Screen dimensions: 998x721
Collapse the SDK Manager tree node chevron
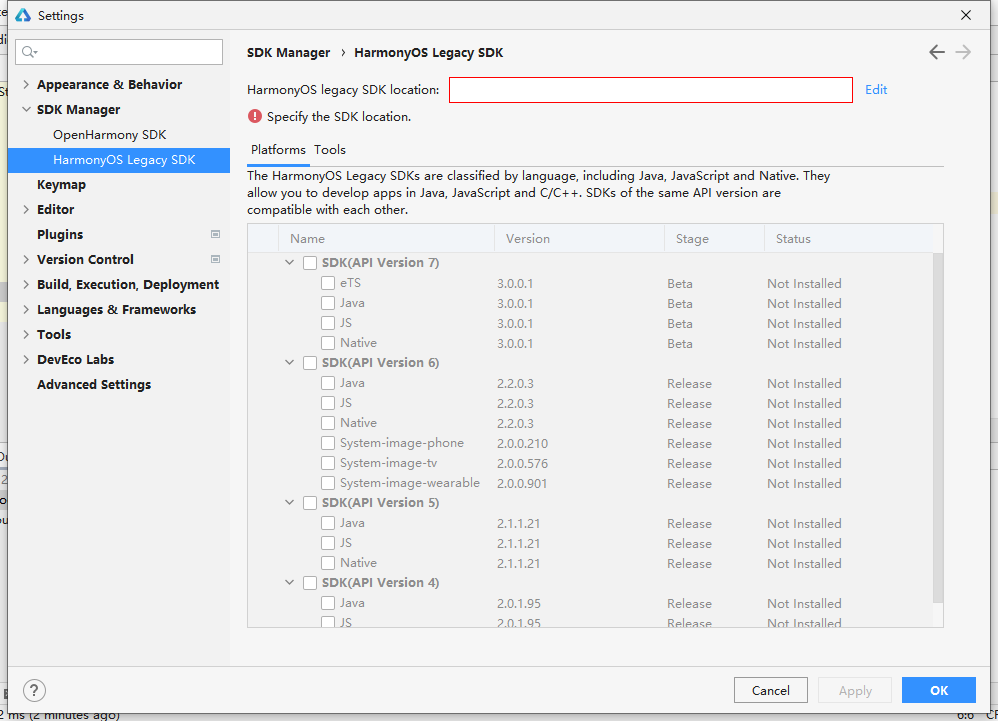[26, 109]
